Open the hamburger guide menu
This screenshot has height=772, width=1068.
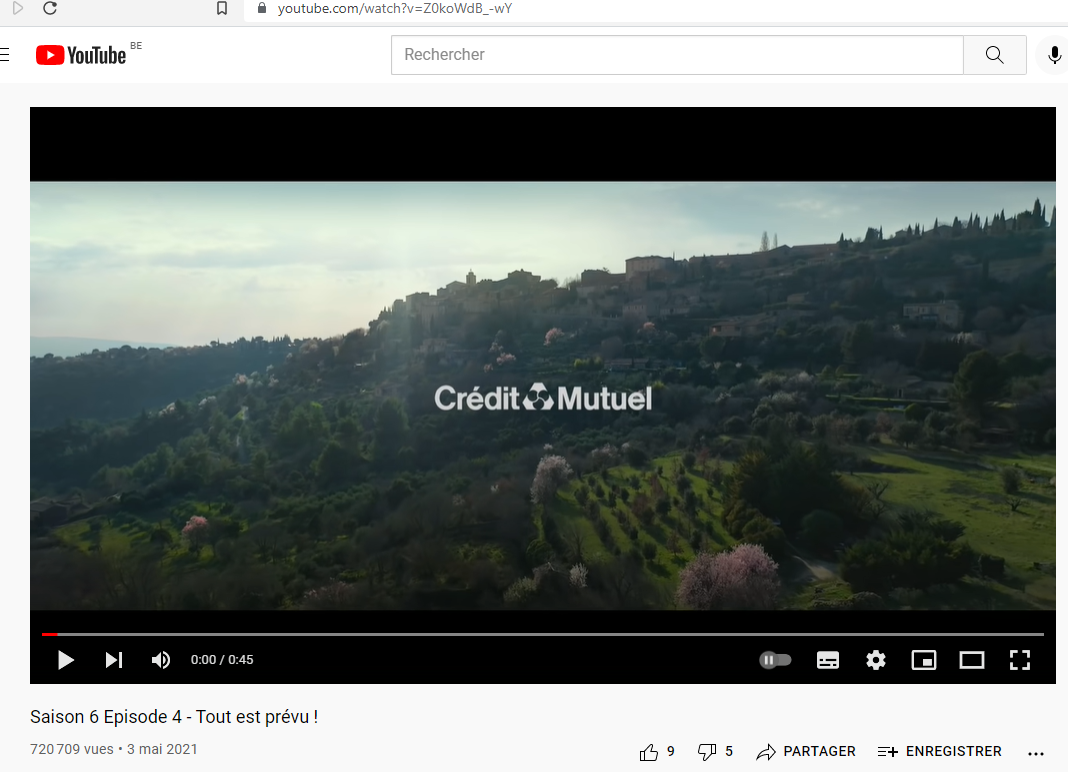point(5,55)
